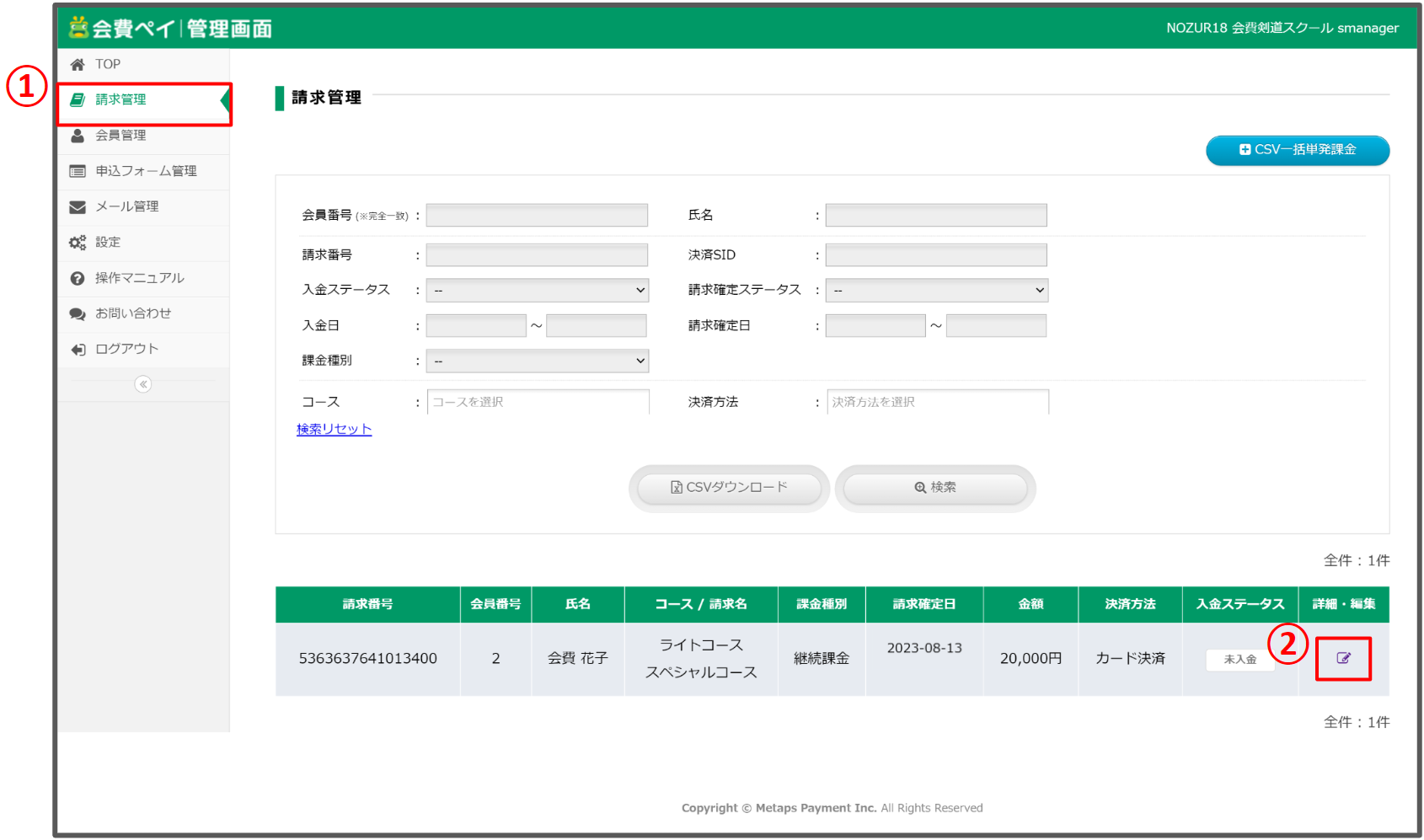Click the 会費ペイ logo in the header

[x=126, y=27]
